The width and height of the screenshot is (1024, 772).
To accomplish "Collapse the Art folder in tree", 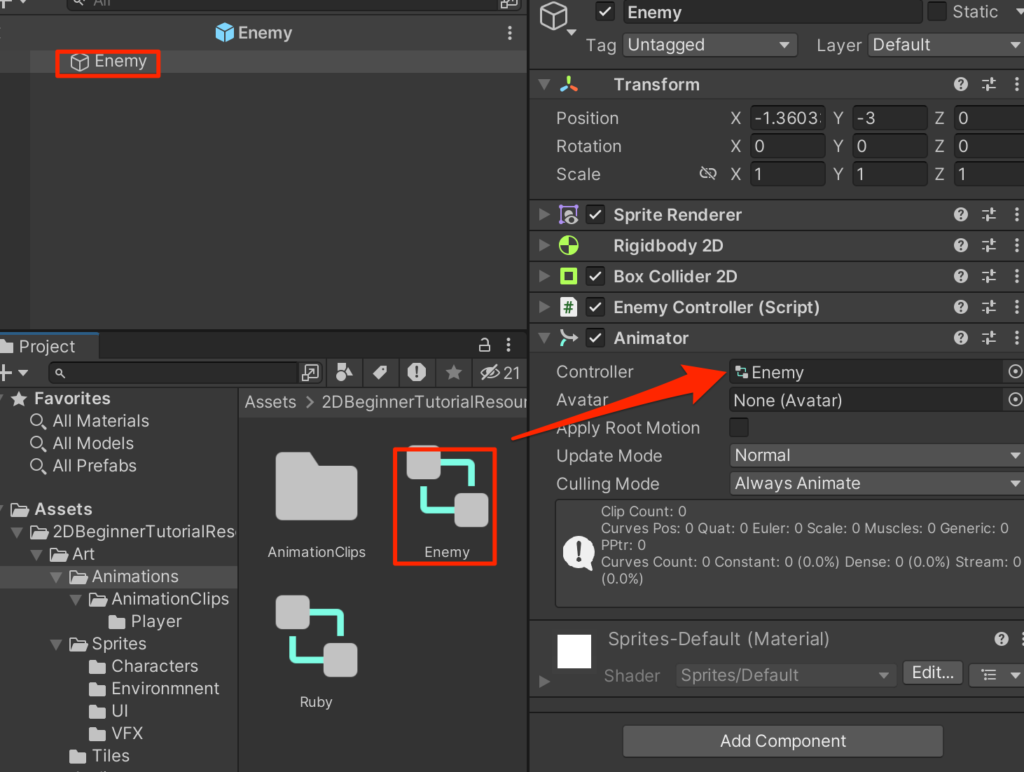I will pyautogui.click(x=37, y=555).
